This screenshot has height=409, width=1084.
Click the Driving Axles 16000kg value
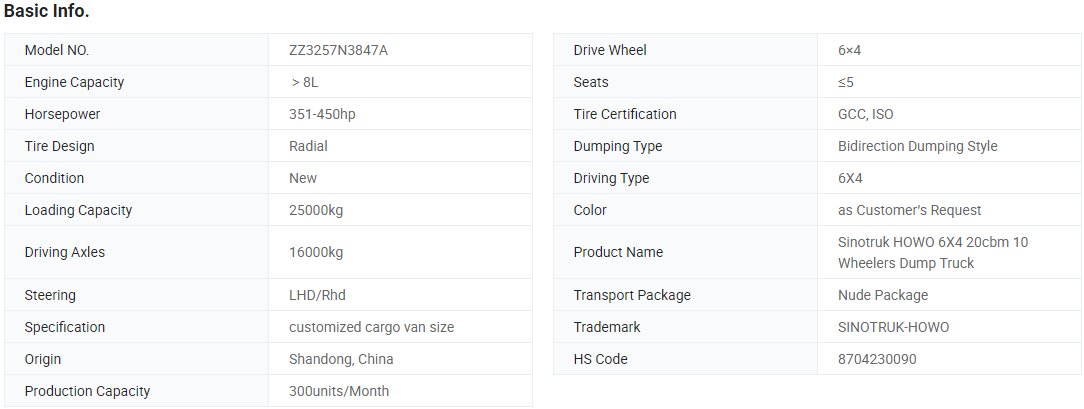[316, 252]
